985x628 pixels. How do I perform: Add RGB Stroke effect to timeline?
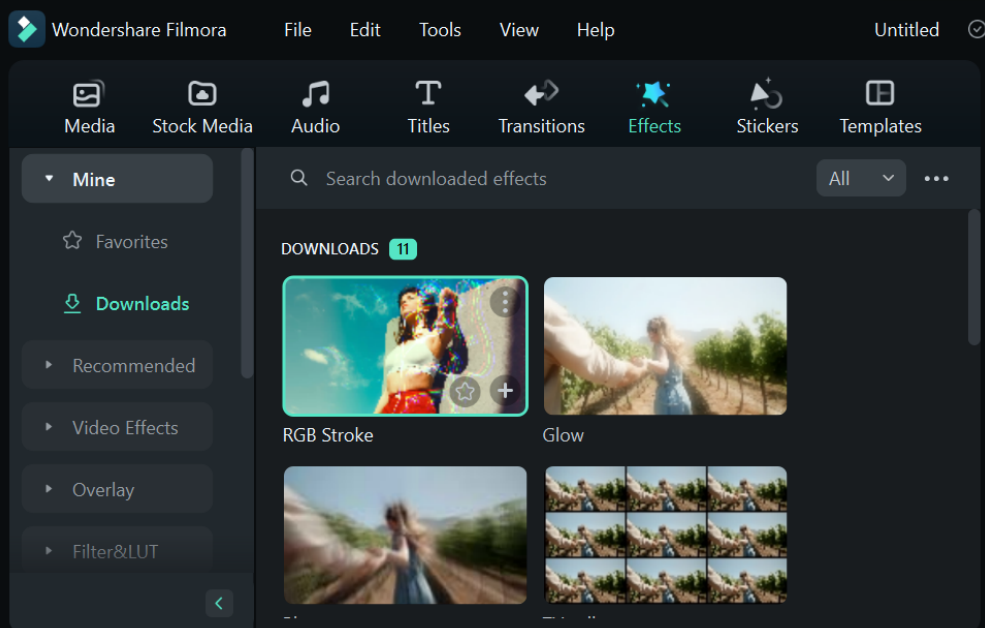point(505,392)
